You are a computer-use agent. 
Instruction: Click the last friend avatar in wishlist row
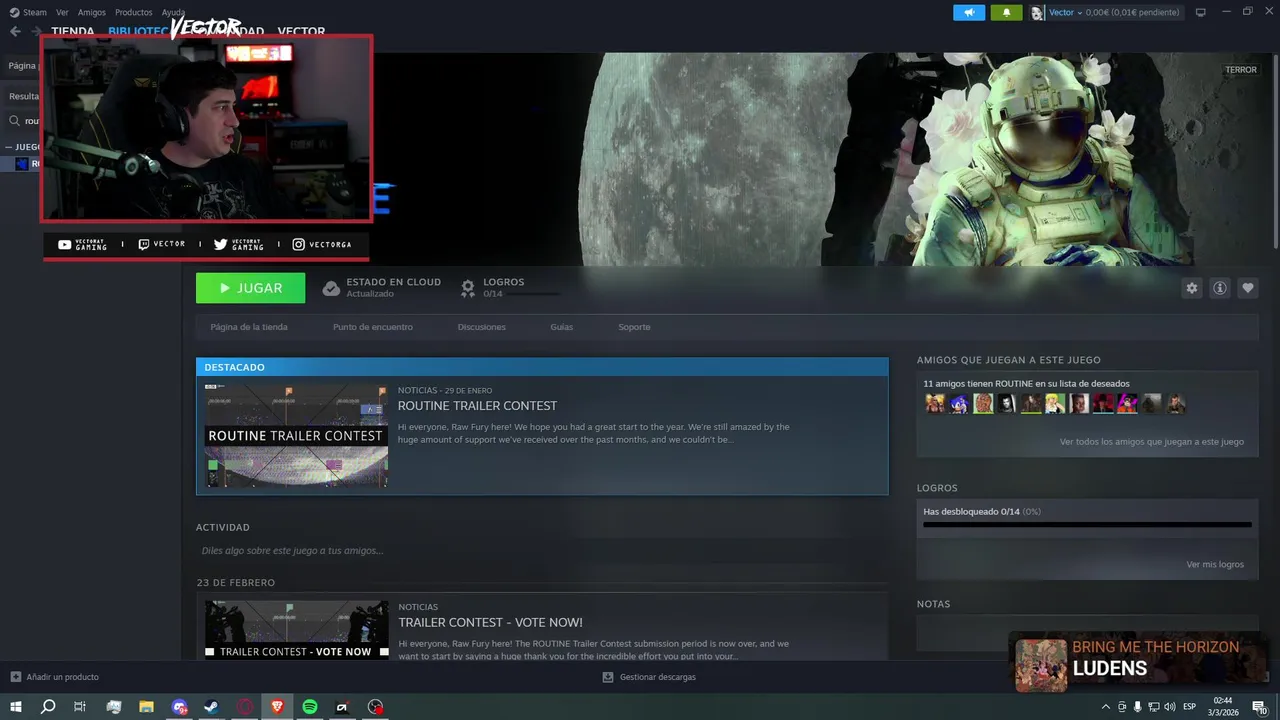pyautogui.click(x=1176, y=404)
